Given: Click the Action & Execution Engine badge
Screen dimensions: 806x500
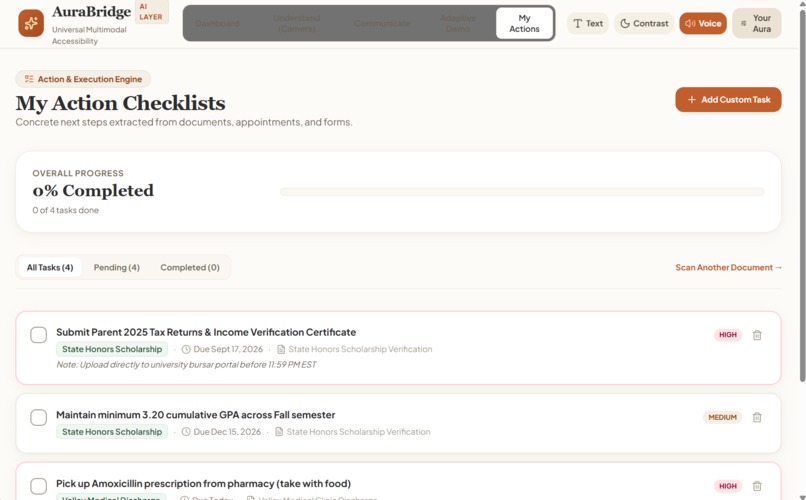Looking at the screenshot, I should coord(83,79).
